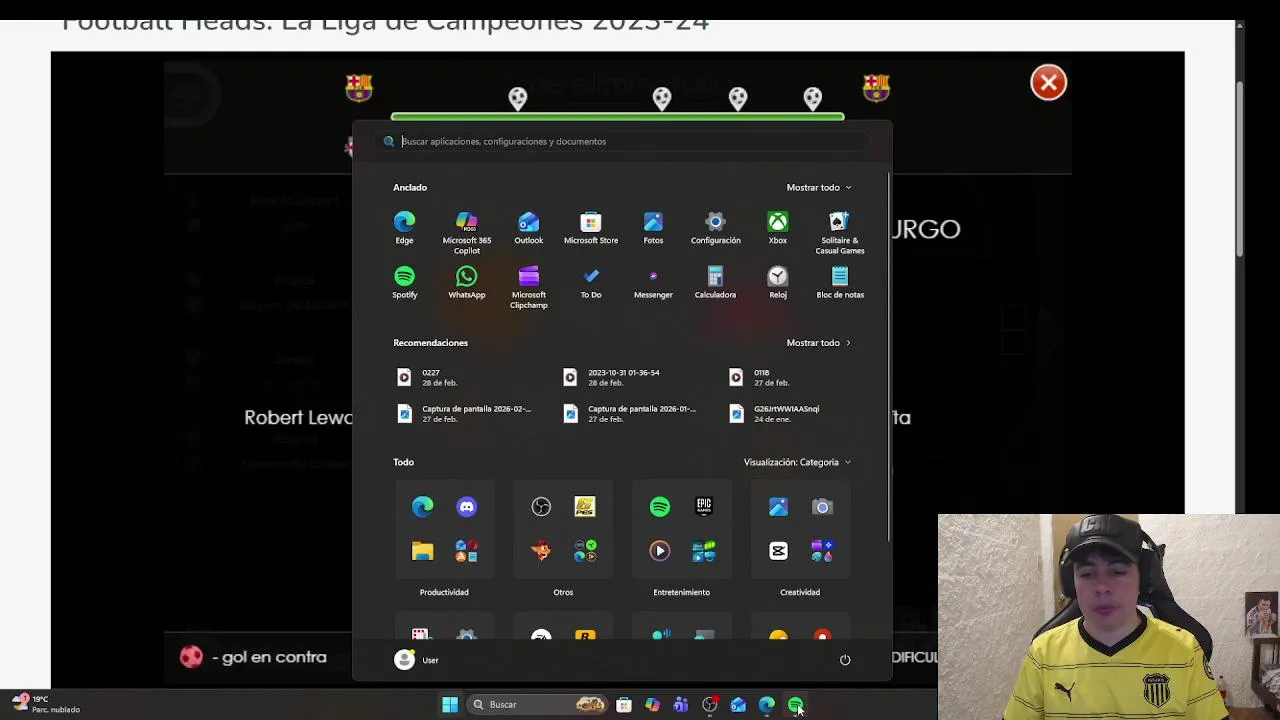Open Crash Bandicoot in Otros group
Image resolution: width=1280 pixels, height=720 pixels.
point(541,551)
